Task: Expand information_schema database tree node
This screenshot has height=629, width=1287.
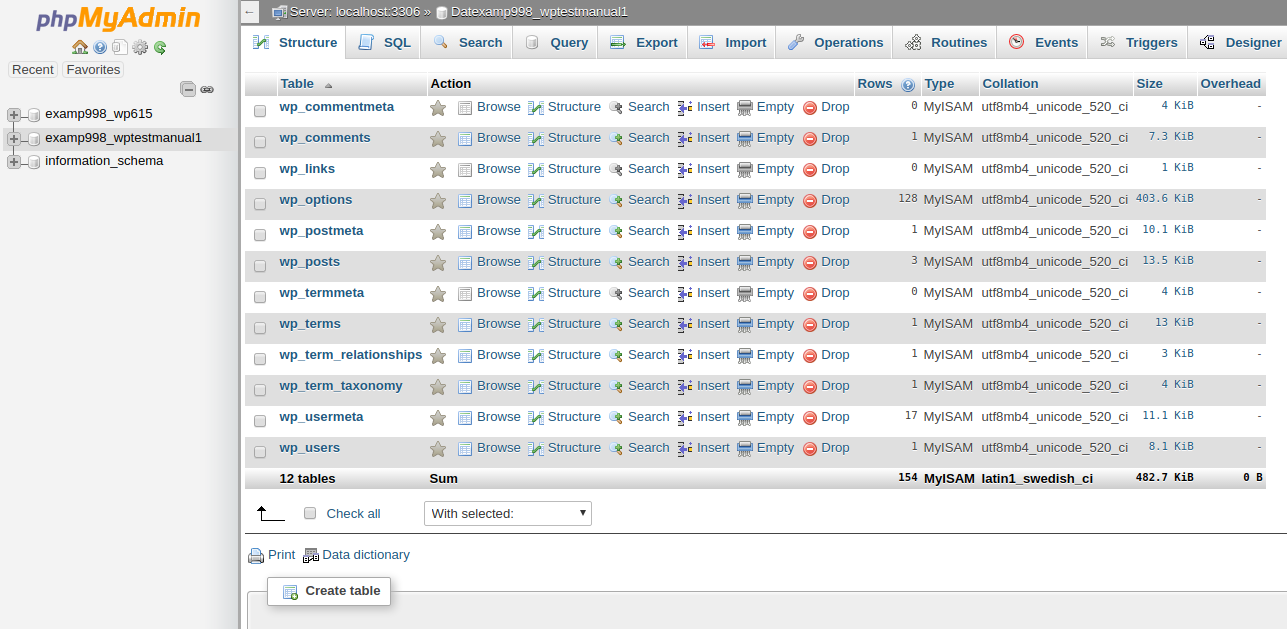Action: click(14, 162)
